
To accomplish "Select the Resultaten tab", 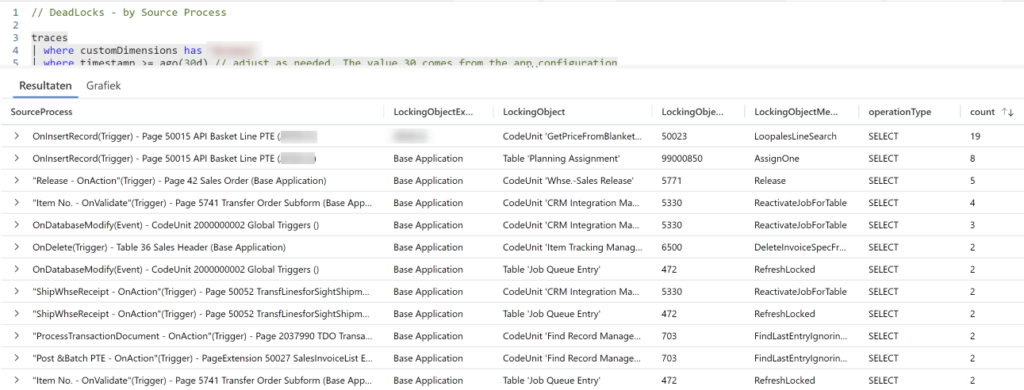I will click(x=42, y=86).
